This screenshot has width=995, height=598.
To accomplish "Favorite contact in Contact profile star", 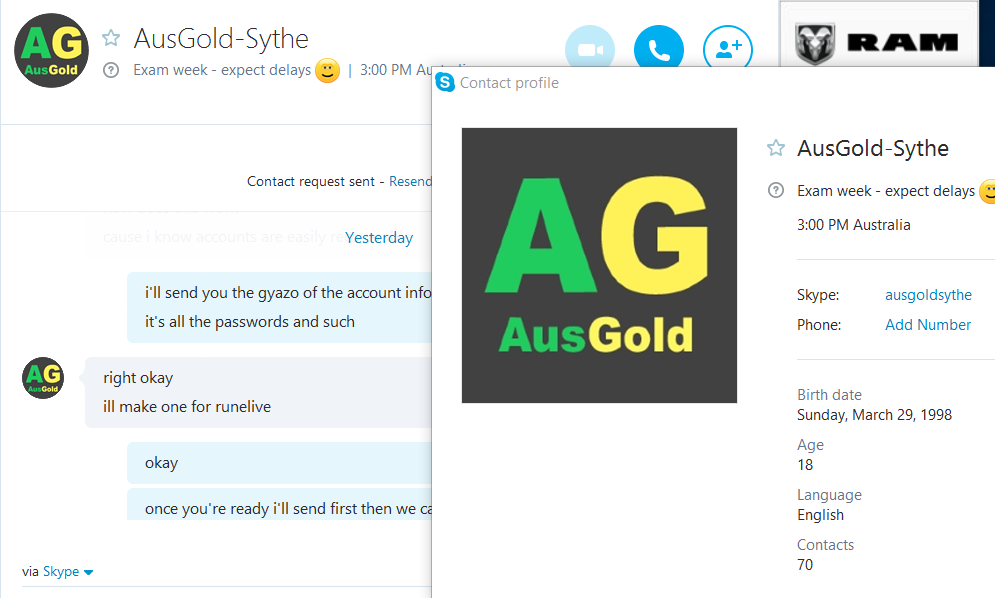I will point(775,148).
